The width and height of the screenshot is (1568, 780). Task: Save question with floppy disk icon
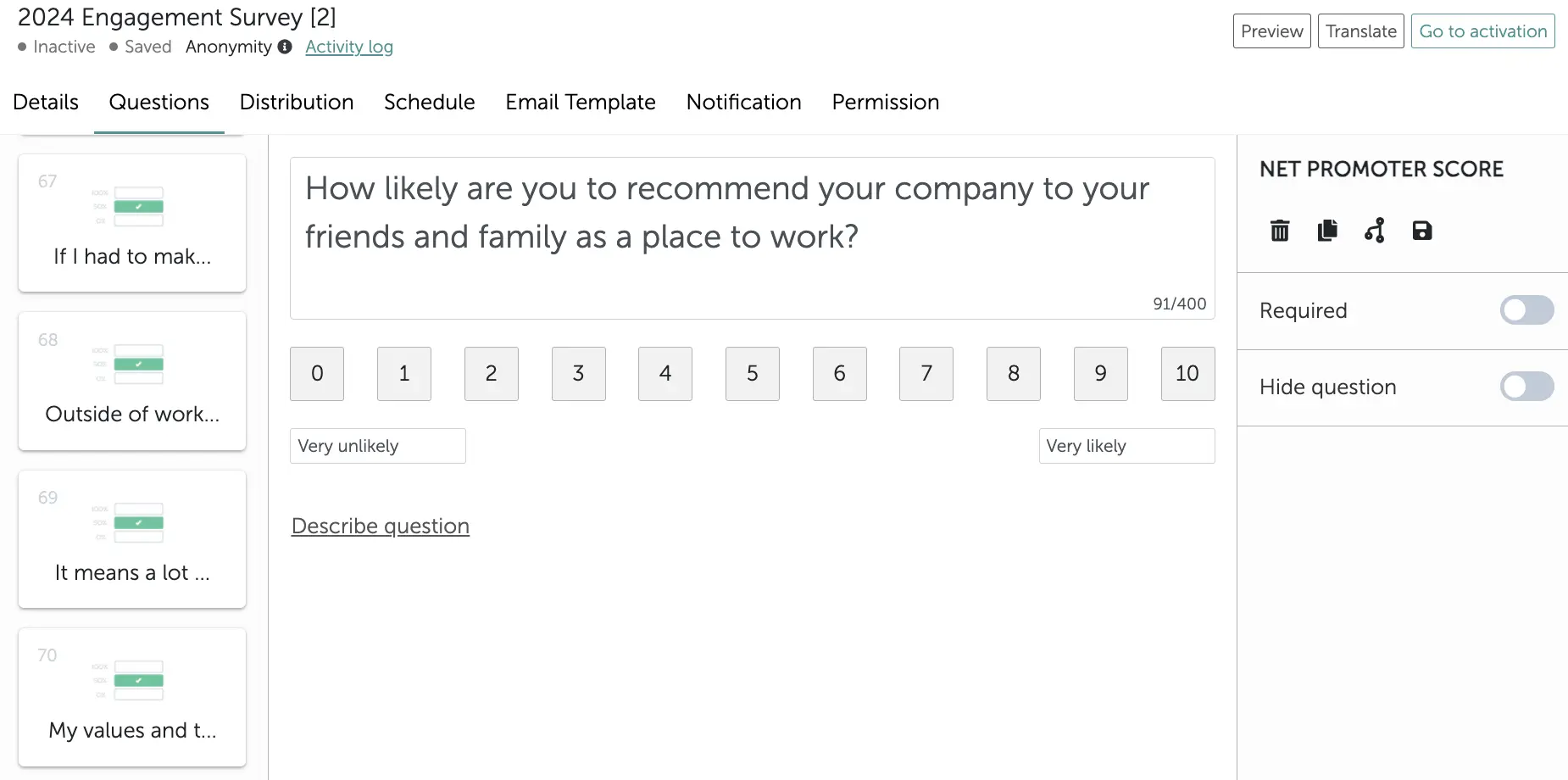point(1422,231)
